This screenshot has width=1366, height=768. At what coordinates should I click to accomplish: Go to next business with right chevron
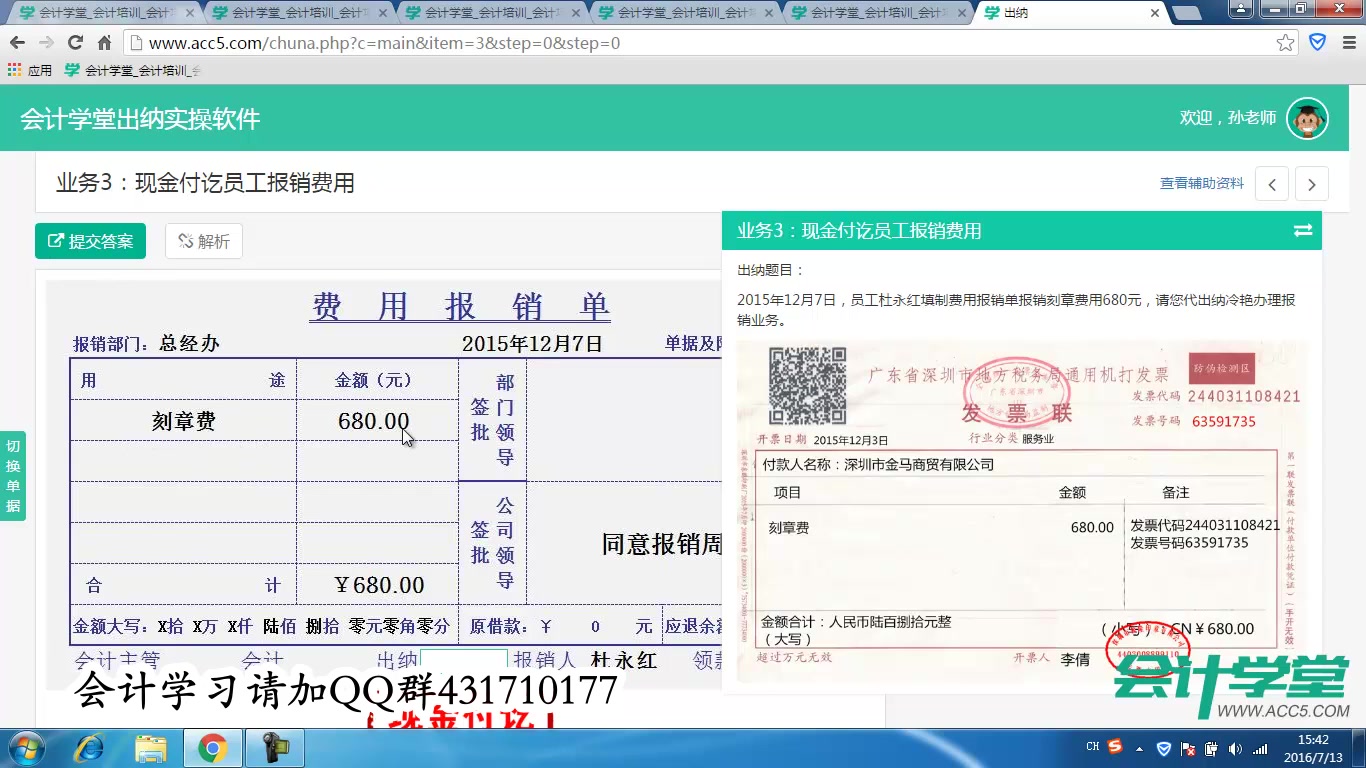click(1312, 184)
